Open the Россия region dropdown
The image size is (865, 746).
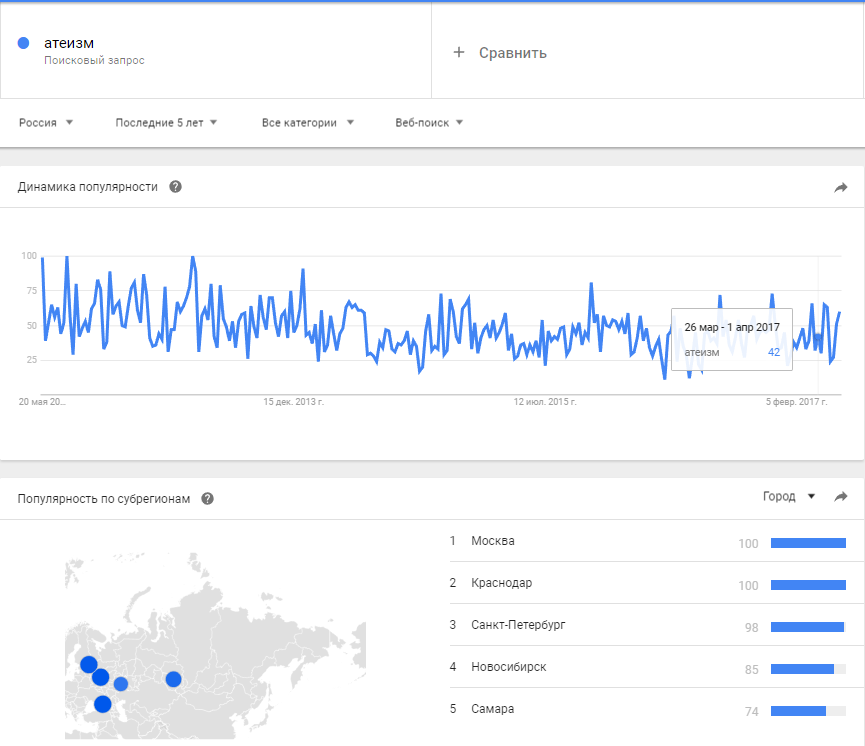click(46, 123)
